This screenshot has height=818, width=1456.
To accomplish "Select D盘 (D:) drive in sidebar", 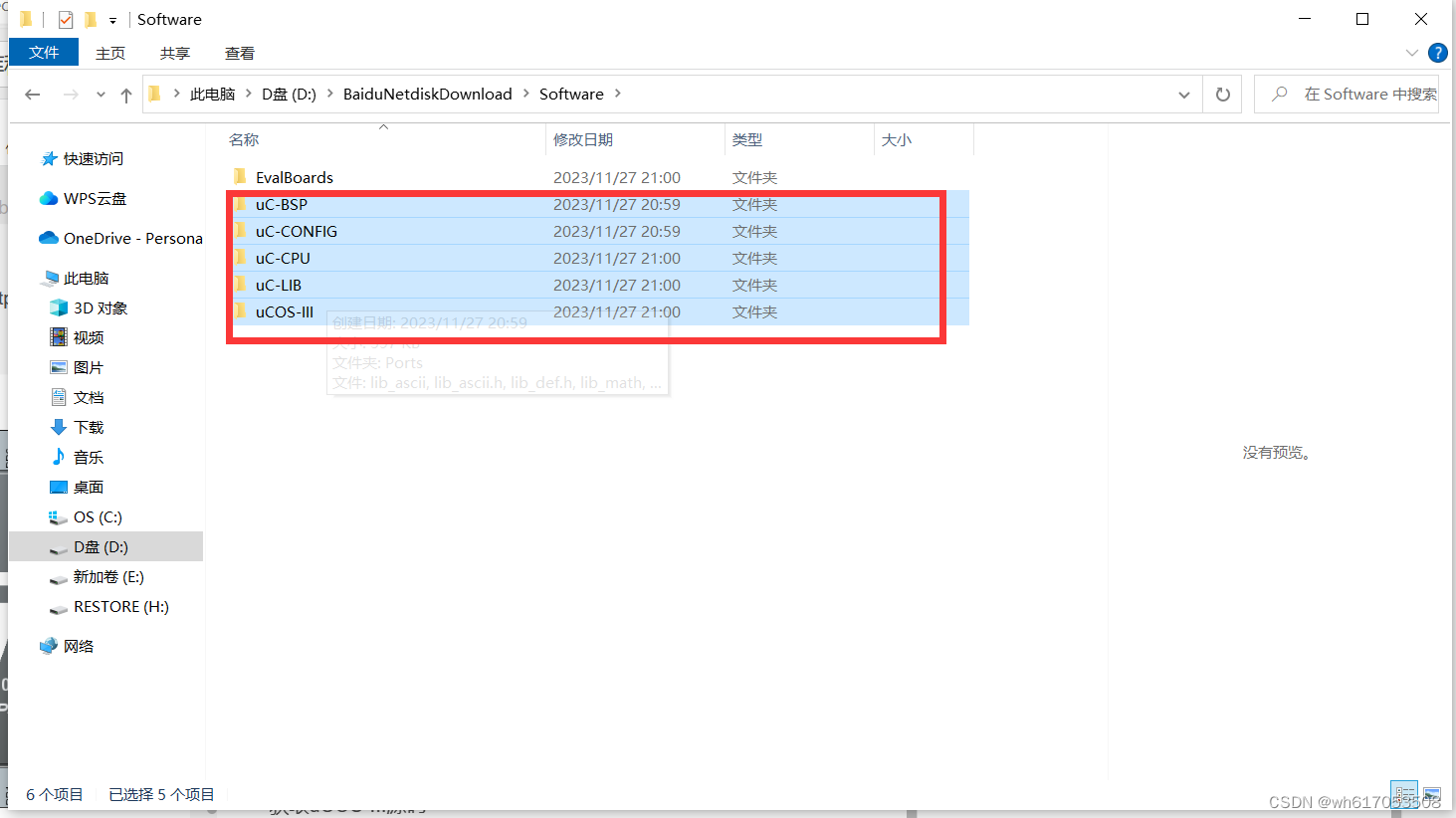I will click(x=101, y=546).
